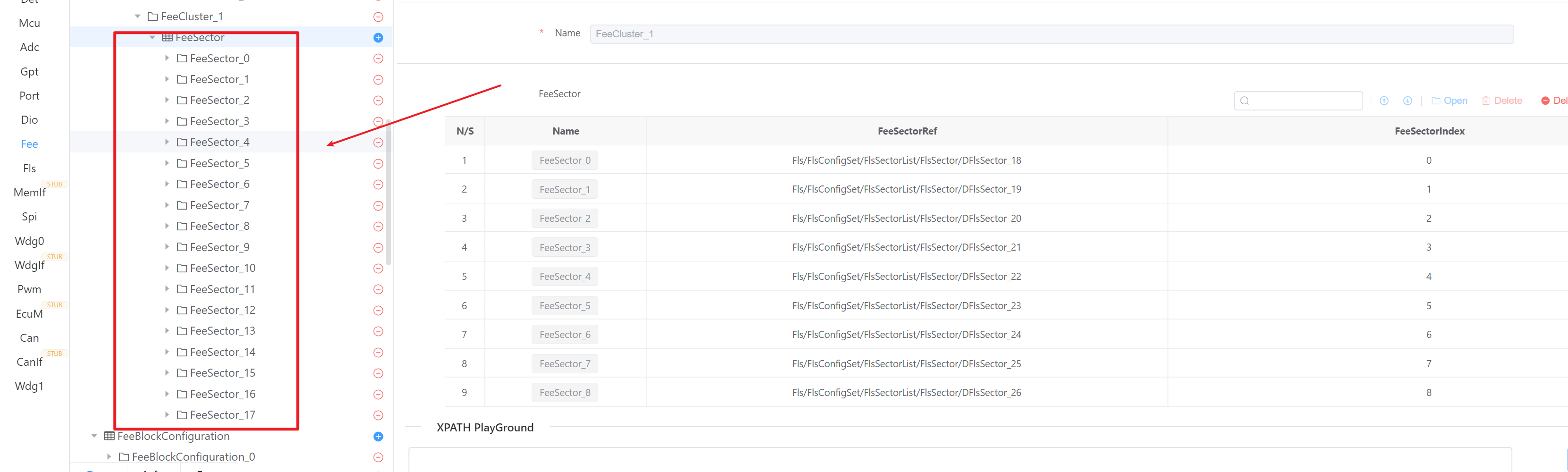Delete FeeSector_2 with its red minus icon

coord(378,101)
